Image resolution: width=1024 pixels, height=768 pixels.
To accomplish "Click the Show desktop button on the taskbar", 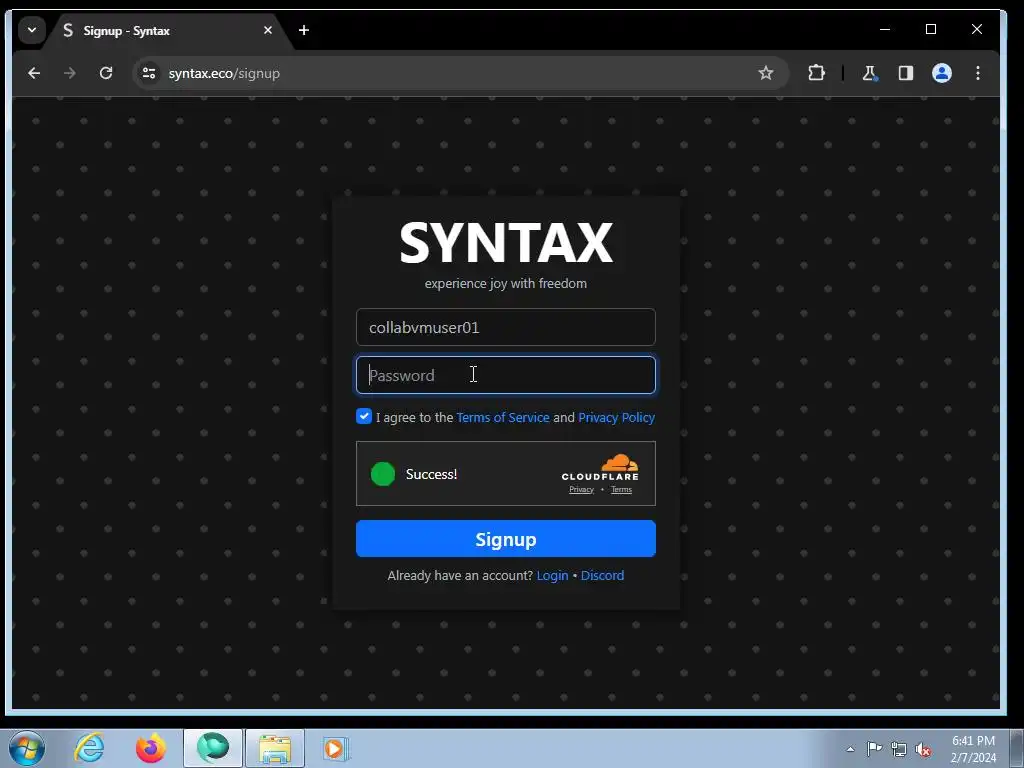I will [1017, 748].
